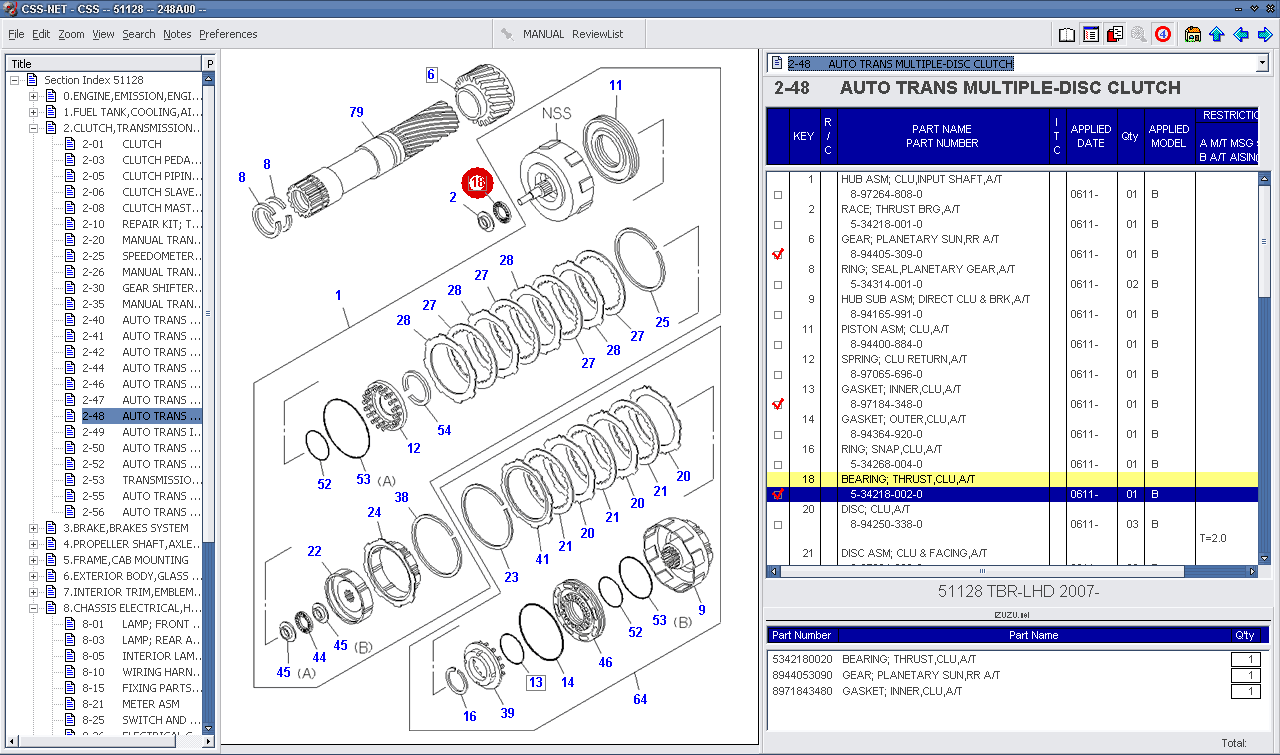Collapse the 2.CLUTCH,TRANSMISSION tree node

click(34, 128)
